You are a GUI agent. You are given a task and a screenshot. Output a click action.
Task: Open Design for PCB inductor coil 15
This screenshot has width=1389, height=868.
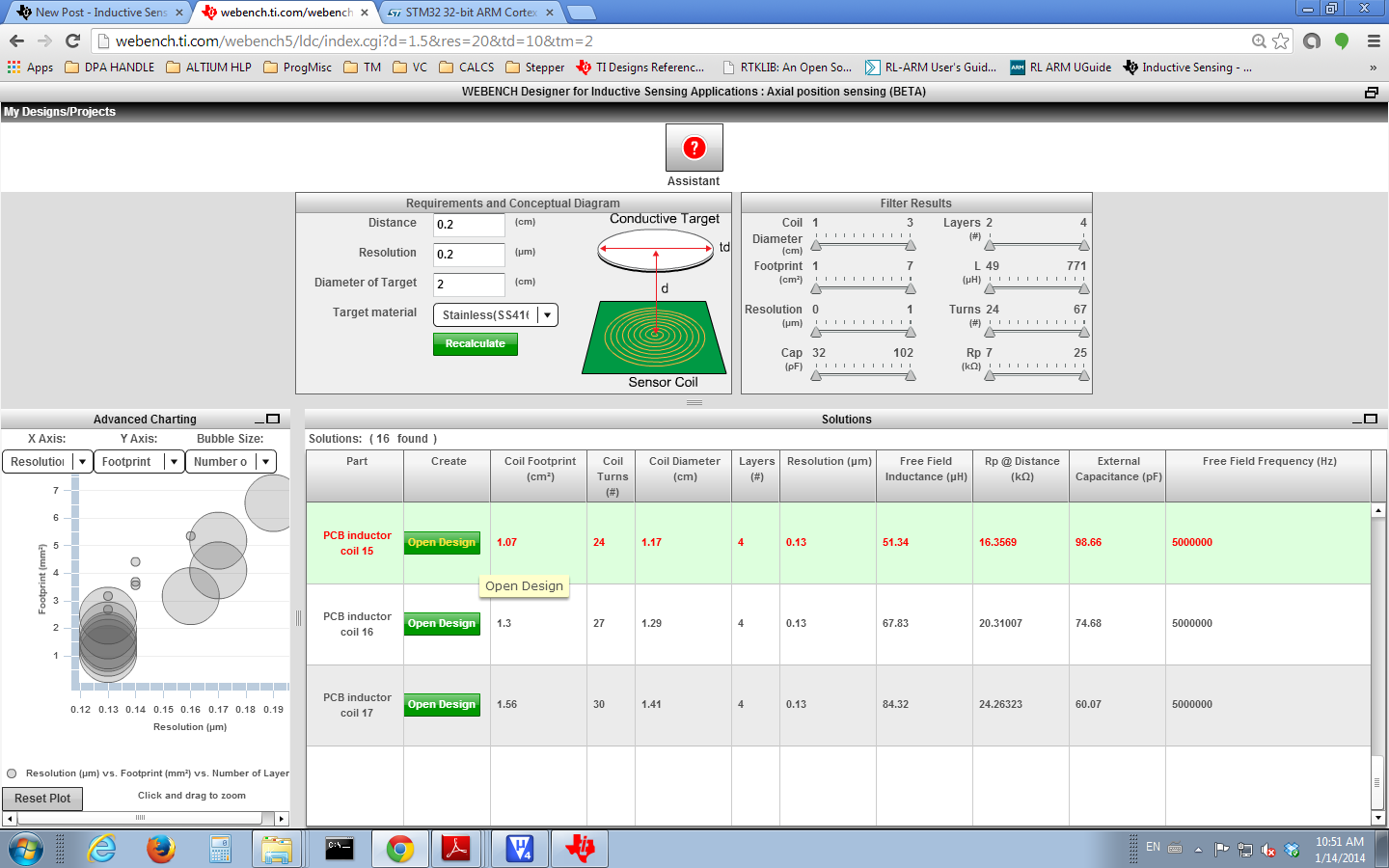442,543
